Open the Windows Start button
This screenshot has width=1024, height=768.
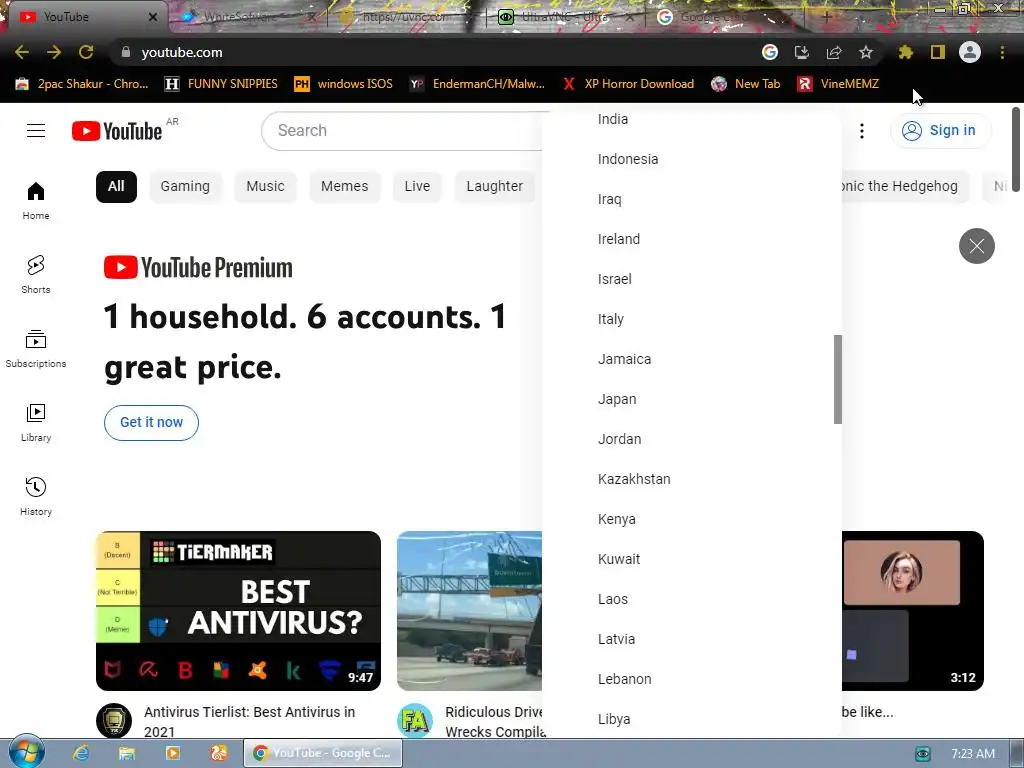pyautogui.click(x=26, y=752)
